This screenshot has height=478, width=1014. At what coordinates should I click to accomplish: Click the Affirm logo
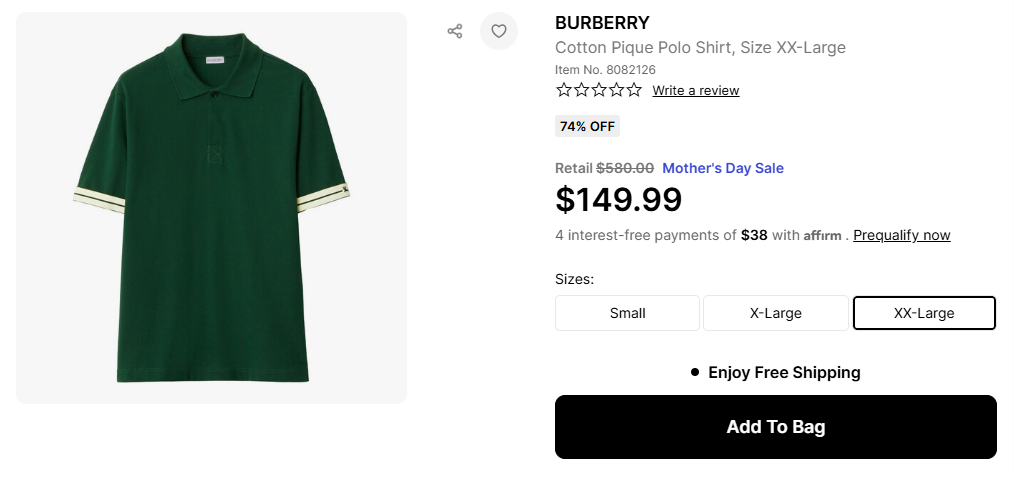coord(824,236)
